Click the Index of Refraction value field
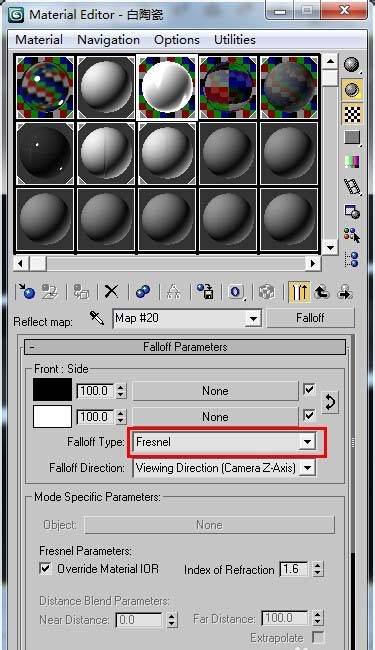This screenshot has height=650, width=375. (x=294, y=569)
